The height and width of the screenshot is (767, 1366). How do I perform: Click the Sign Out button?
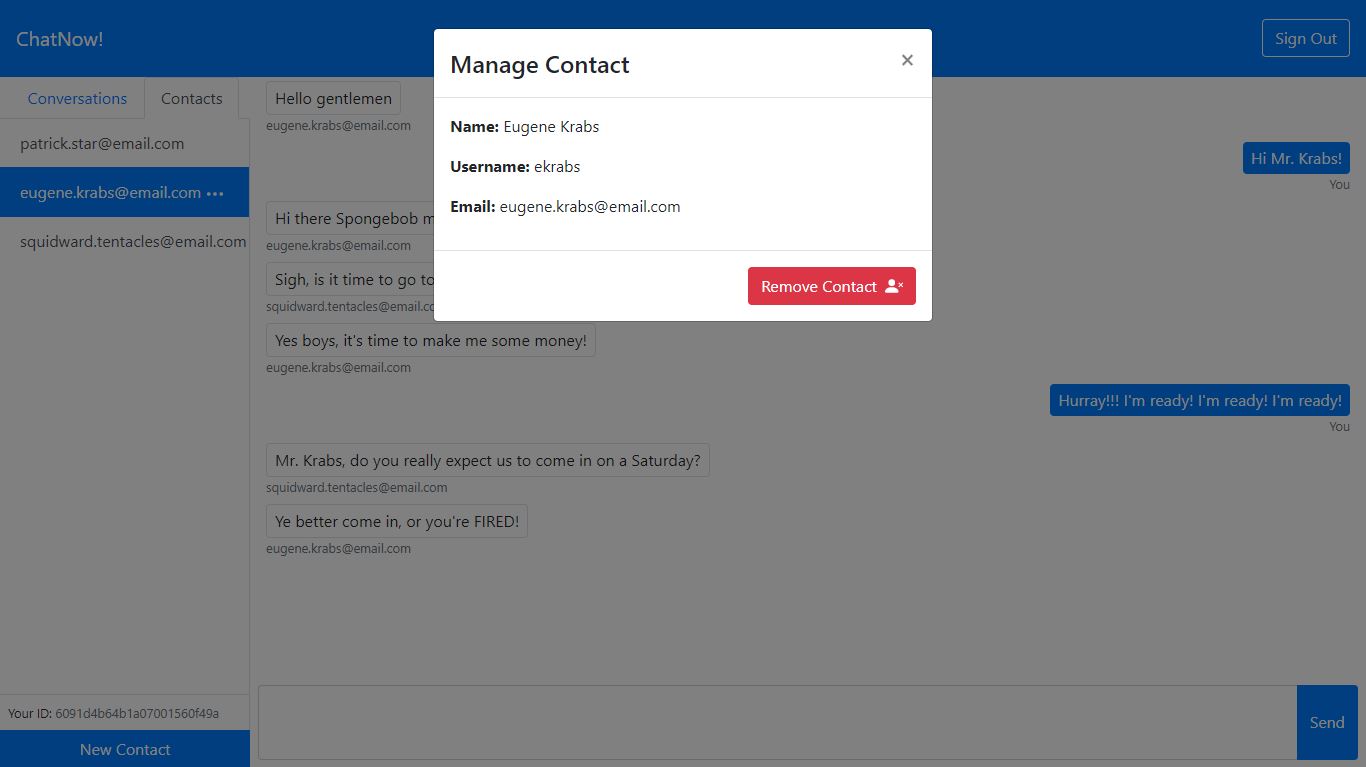coord(1306,38)
